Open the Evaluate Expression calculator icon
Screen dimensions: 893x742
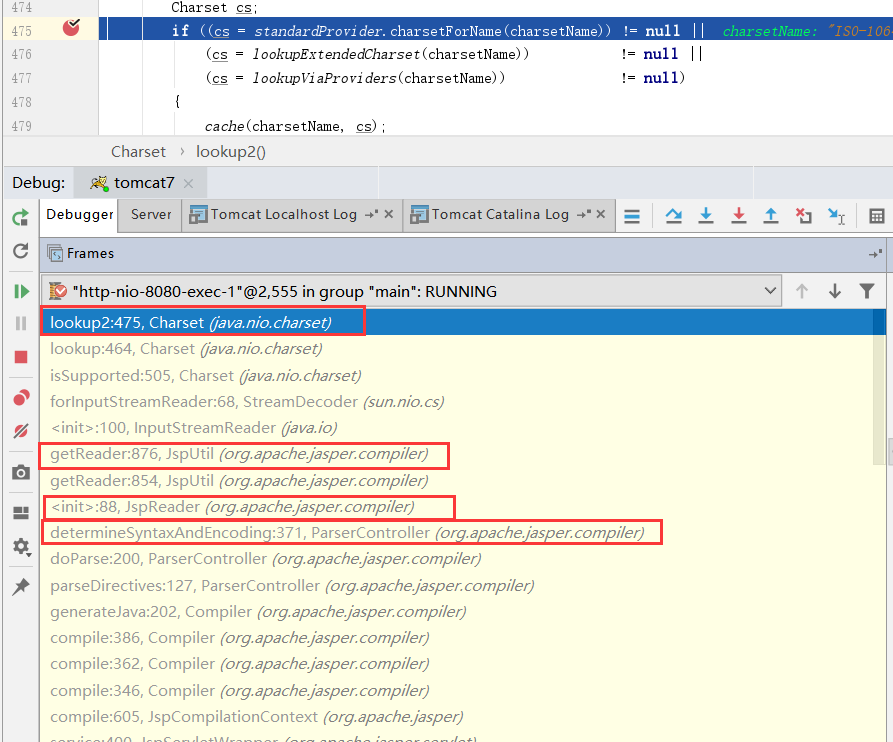[878, 215]
